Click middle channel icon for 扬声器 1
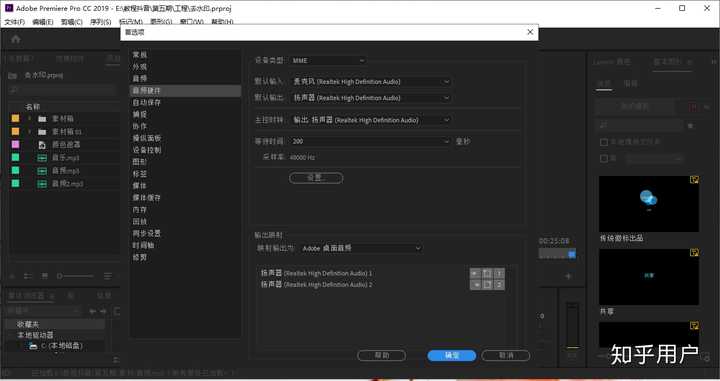This screenshot has height=381, width=720. [x=487, y=274]
